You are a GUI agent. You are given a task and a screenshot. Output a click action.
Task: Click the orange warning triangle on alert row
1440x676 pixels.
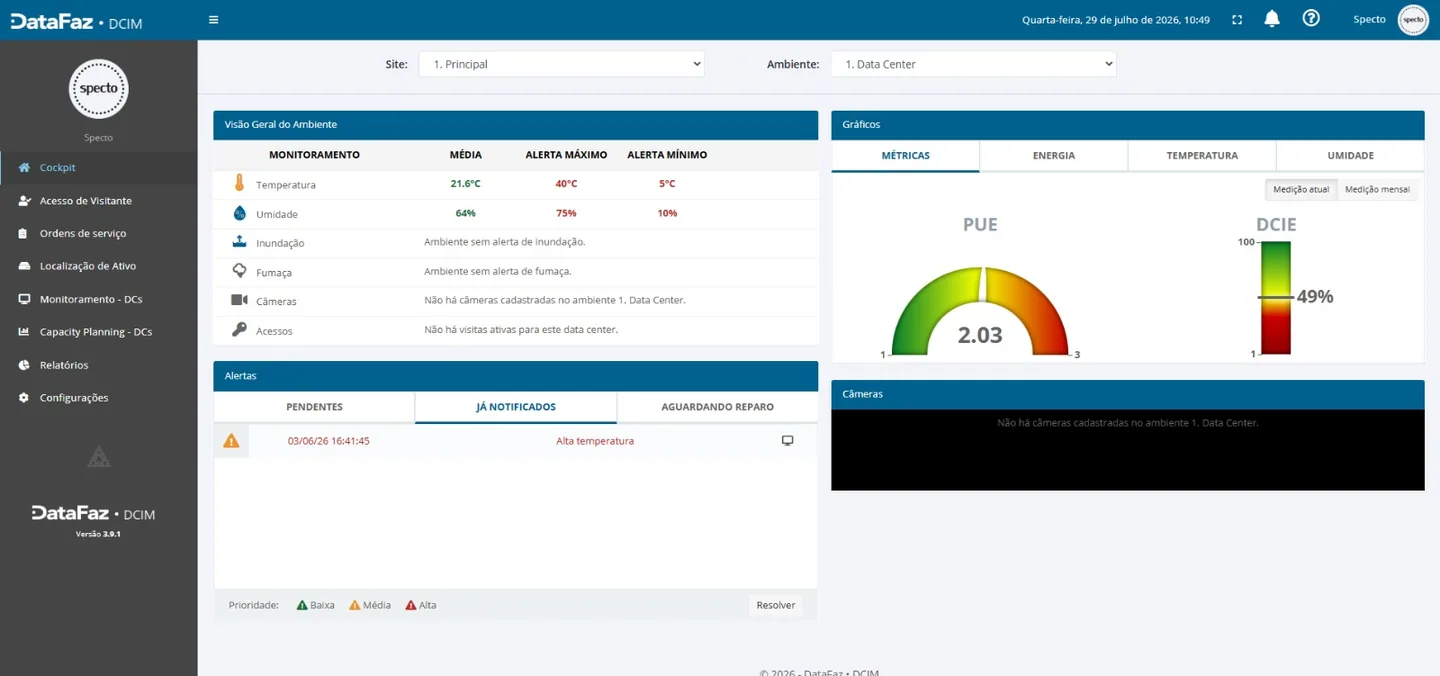[231, 441]
